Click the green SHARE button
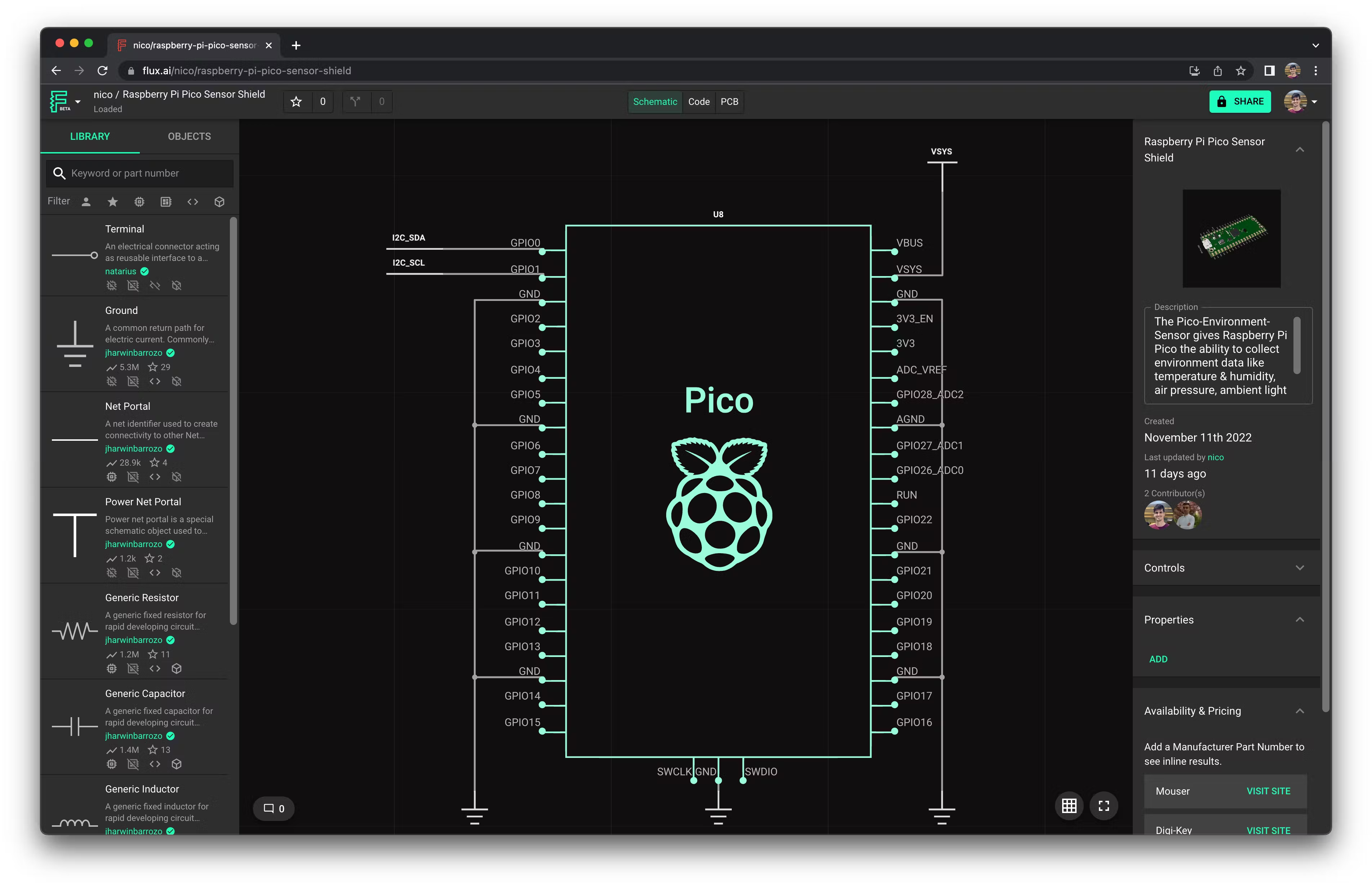This screenshot has width=1372, height=888. tap(1240, 102)
